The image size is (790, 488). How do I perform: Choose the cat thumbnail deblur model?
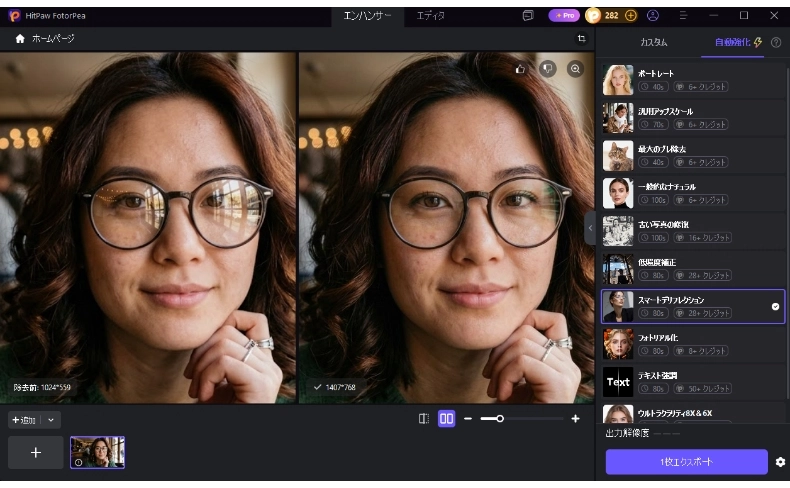[693, 156]
